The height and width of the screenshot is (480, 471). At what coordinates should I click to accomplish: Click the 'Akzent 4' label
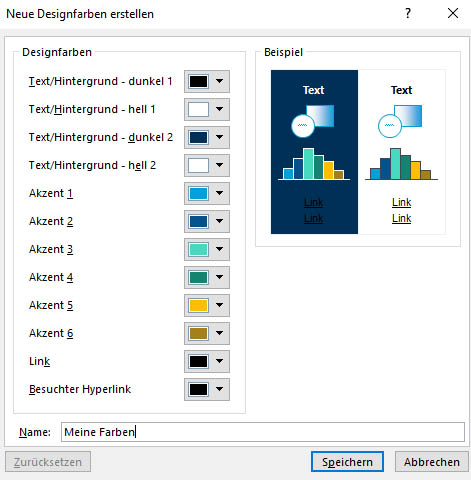(51, 277)
